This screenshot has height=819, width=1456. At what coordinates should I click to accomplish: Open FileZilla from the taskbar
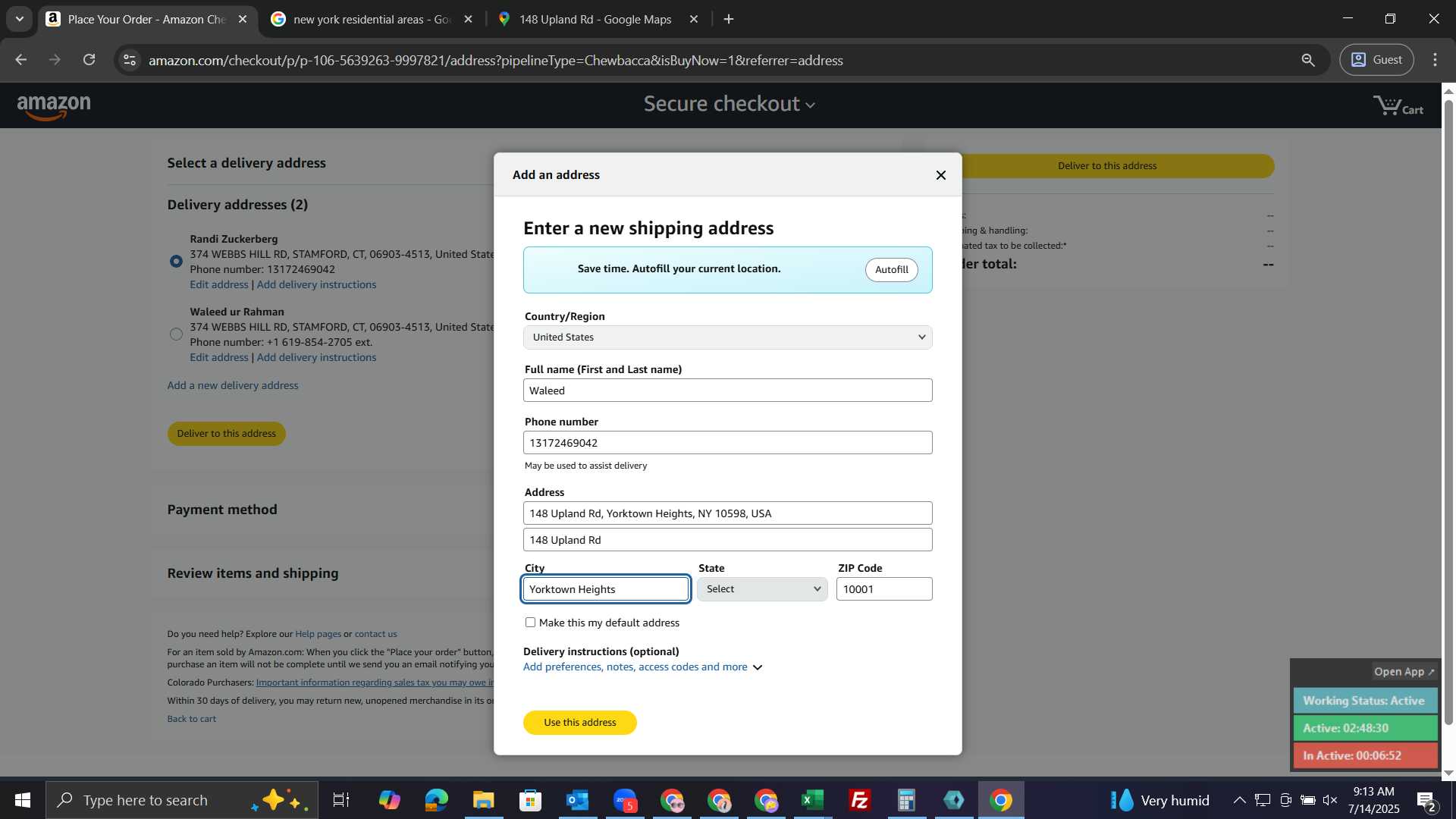[860, 800]
